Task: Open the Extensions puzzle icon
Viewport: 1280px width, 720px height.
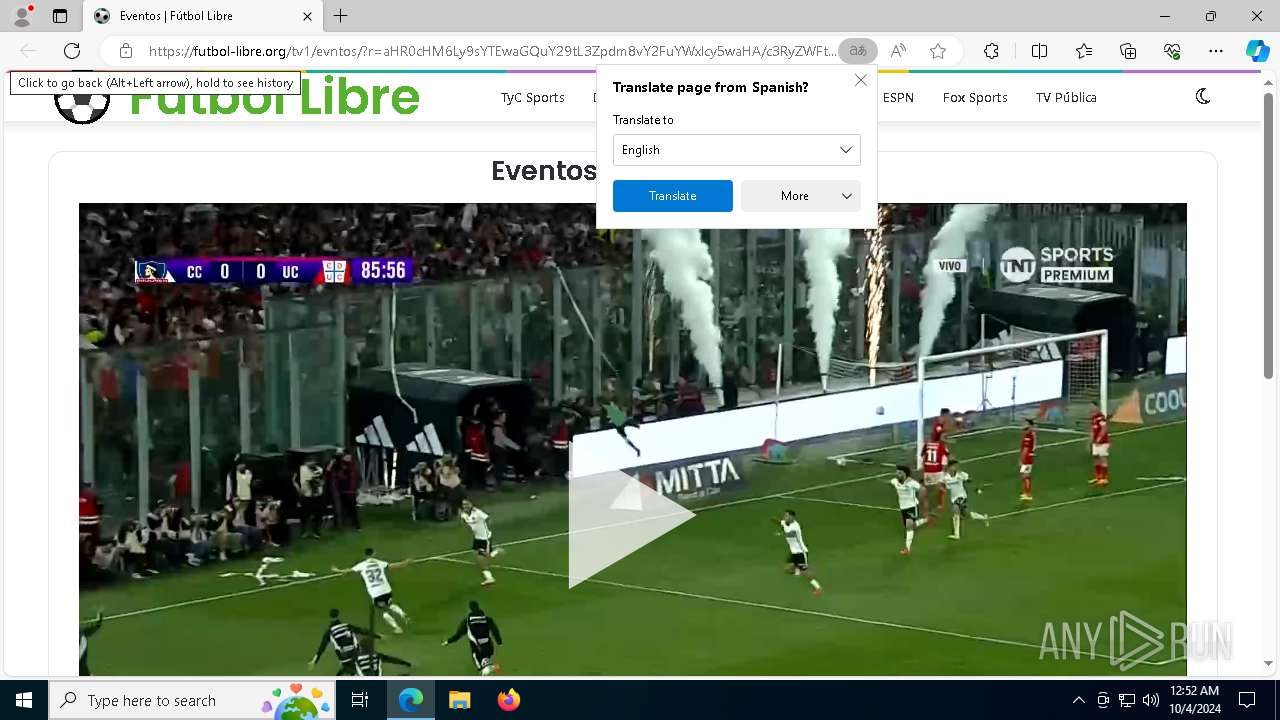Action: [991, 51]
